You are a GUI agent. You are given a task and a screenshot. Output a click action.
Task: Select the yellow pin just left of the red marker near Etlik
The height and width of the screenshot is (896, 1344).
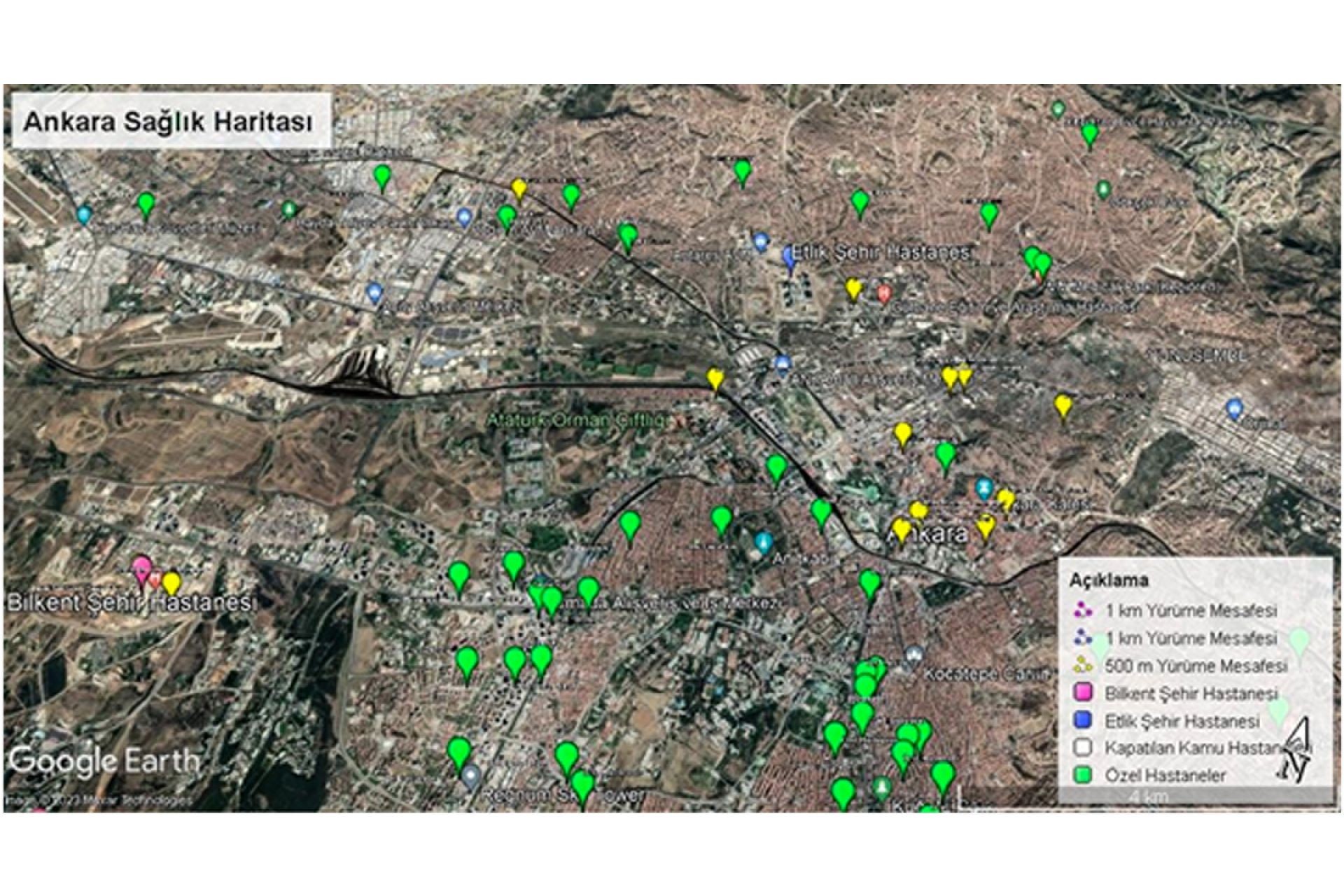pyautogui.click(x=853, y=290)
